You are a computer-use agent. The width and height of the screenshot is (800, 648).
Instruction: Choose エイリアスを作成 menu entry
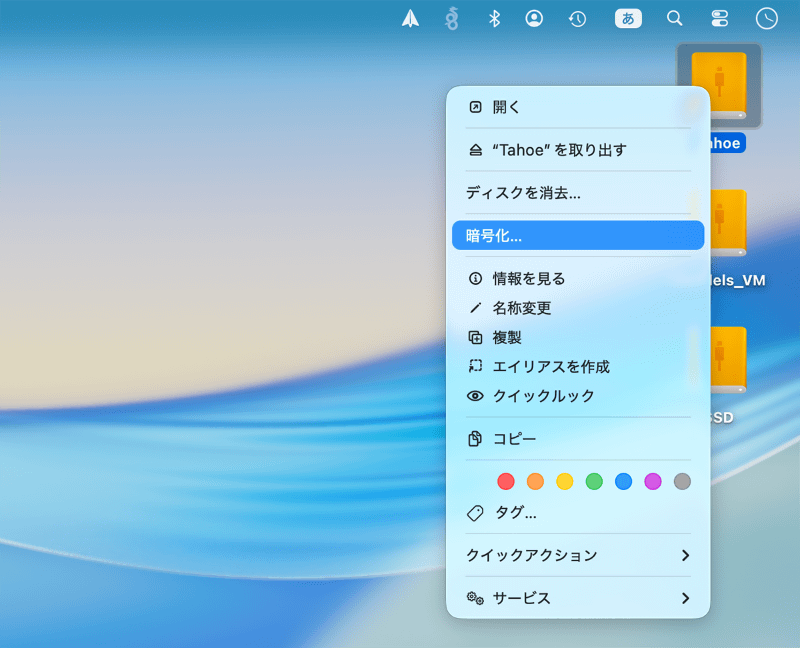[x=578, y=366]
